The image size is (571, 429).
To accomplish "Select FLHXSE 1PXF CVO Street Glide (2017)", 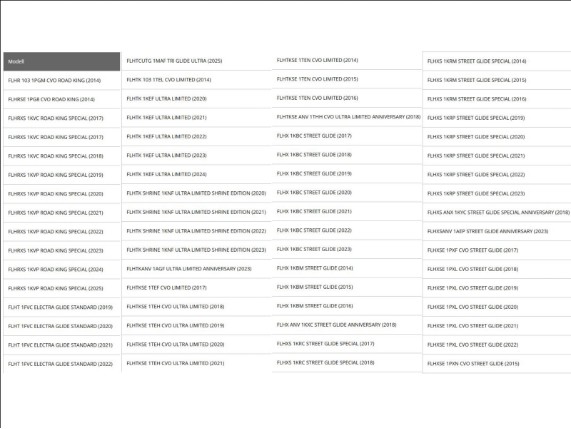I will pyautogui.click(x=473, y=251).
